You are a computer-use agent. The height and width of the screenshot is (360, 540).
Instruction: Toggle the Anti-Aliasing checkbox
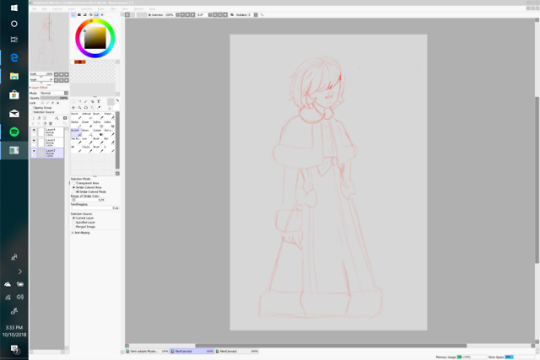[x=73, y=233]
